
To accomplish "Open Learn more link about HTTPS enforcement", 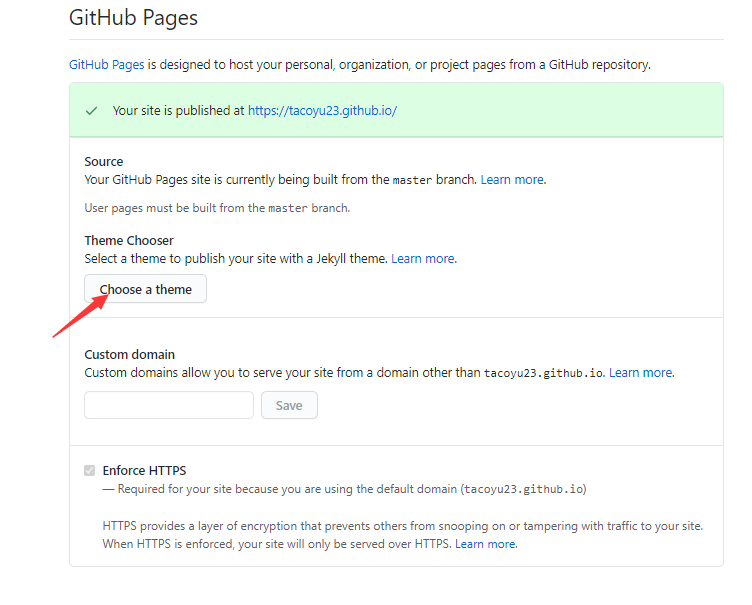I will [485, 544].
